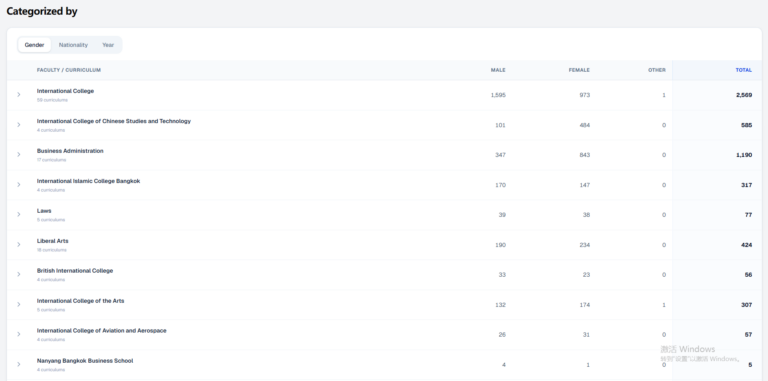Expand the Liberal Arts row
Viewport: 768px width, 381px height.
(x=19, y=244)
